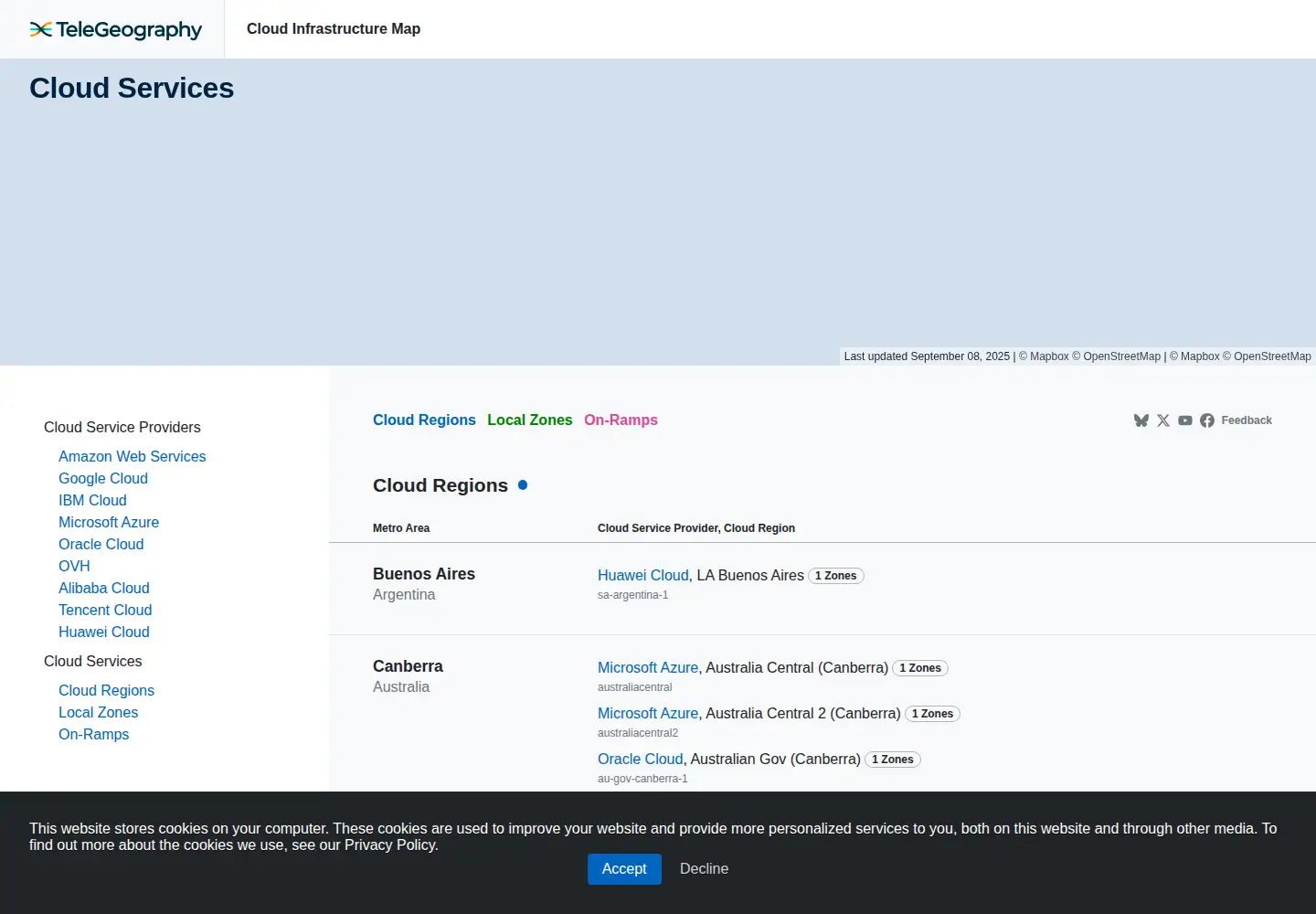Open Oracle Cloud in sidebar

click(101, 544)
